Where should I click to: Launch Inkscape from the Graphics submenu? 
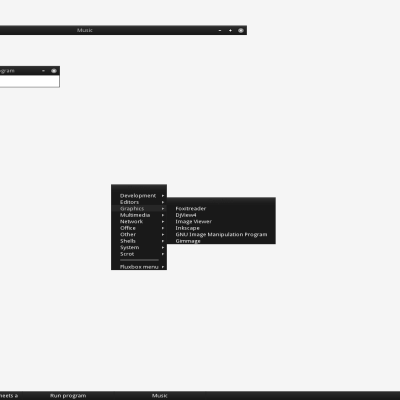click(221, 228)
